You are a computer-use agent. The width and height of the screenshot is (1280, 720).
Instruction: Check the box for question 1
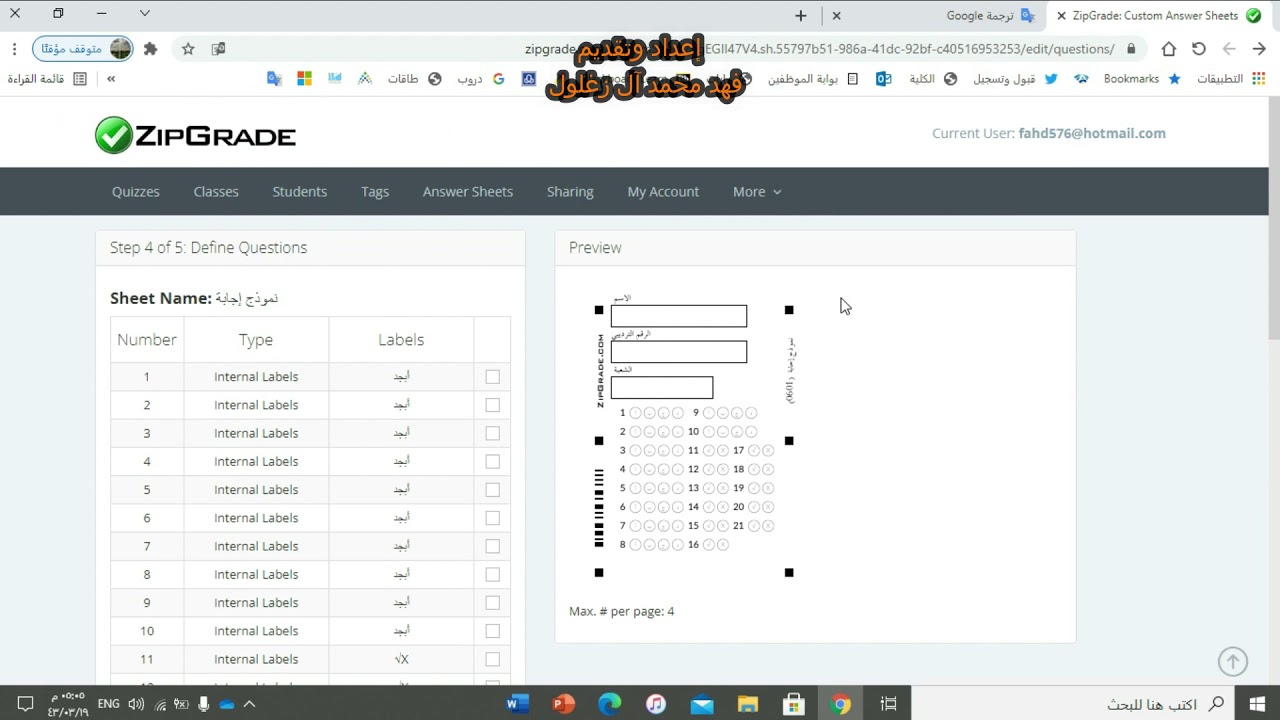click(x=492, y=377)
